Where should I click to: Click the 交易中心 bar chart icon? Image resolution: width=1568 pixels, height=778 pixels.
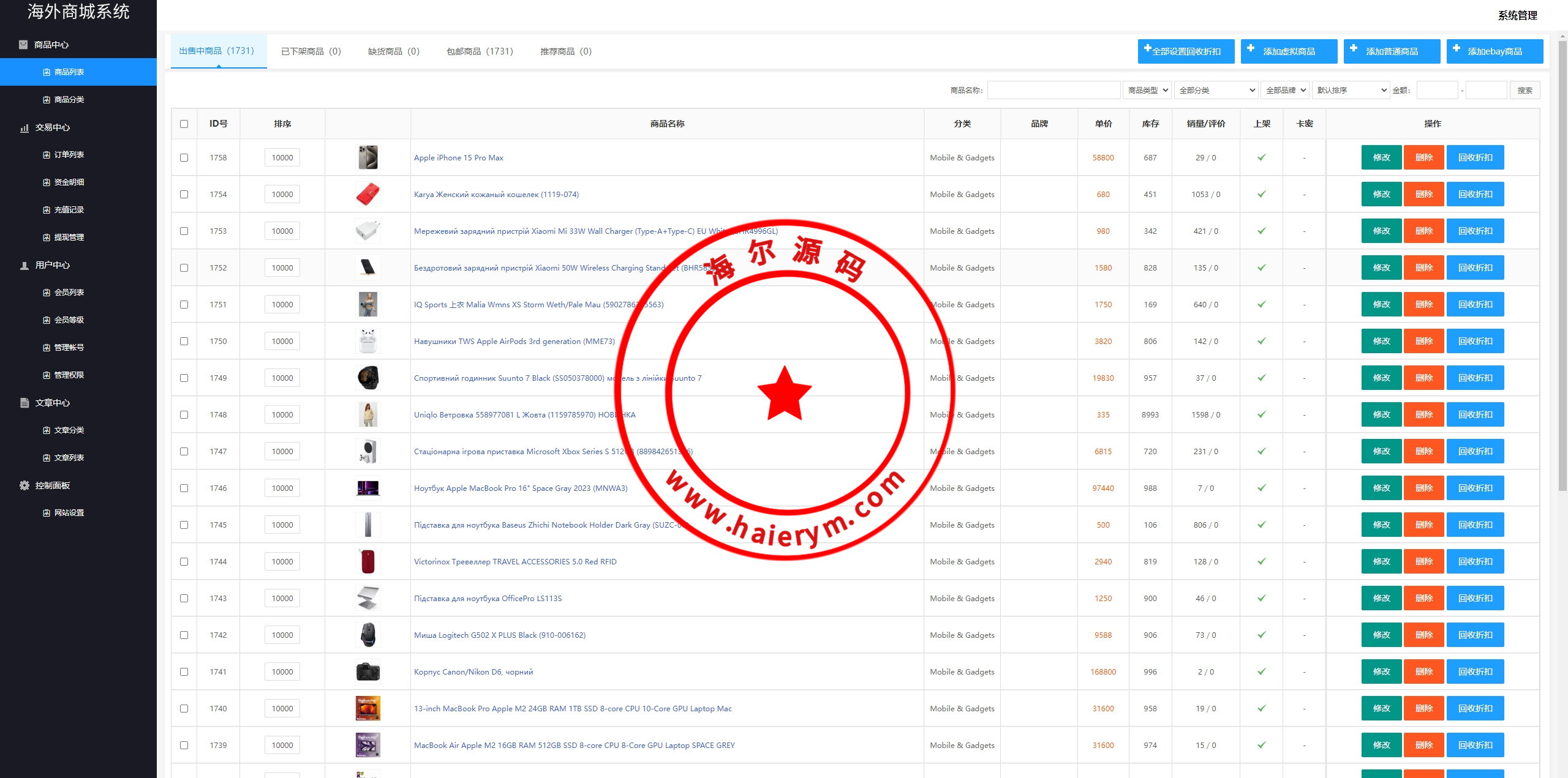coord(24,128)
